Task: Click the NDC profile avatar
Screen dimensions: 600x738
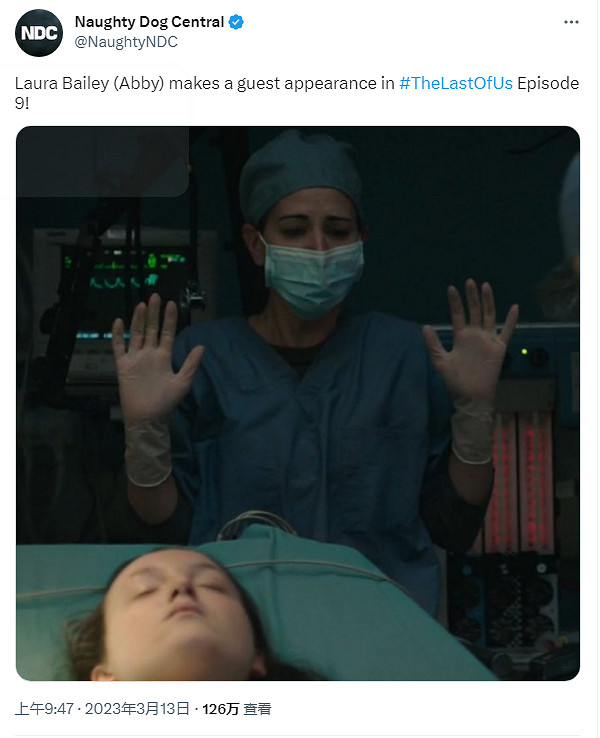Action: (x=39, y=33)
